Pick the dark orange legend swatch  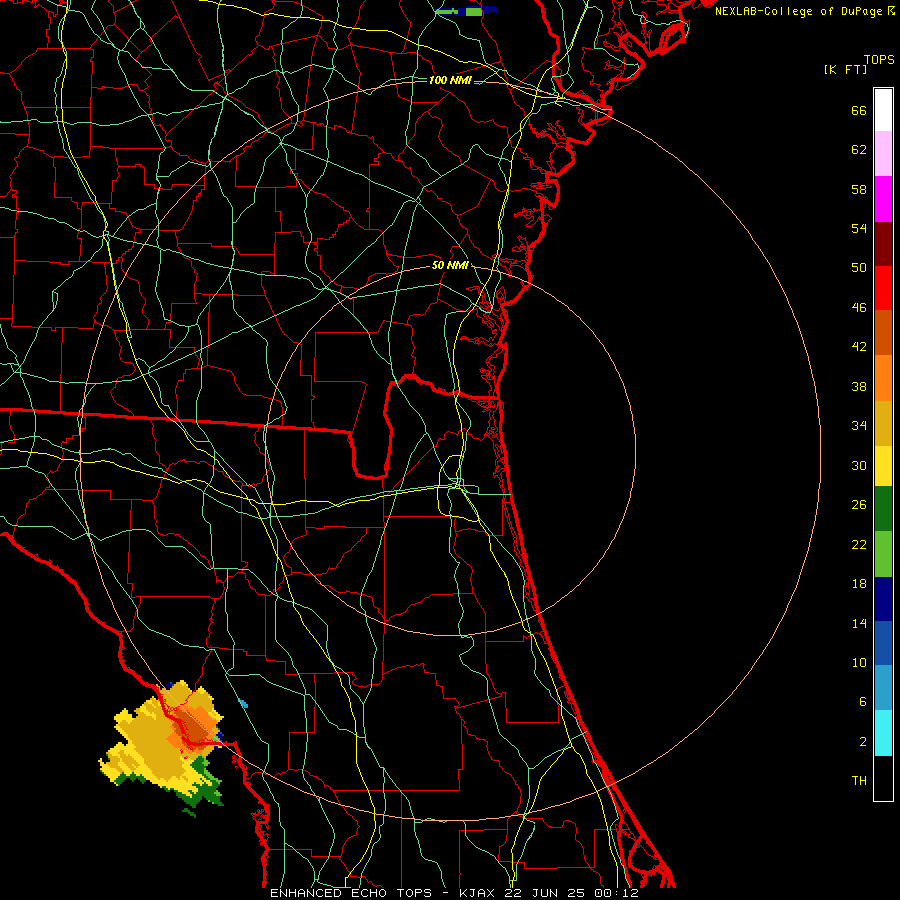click(x=883, y=333)
